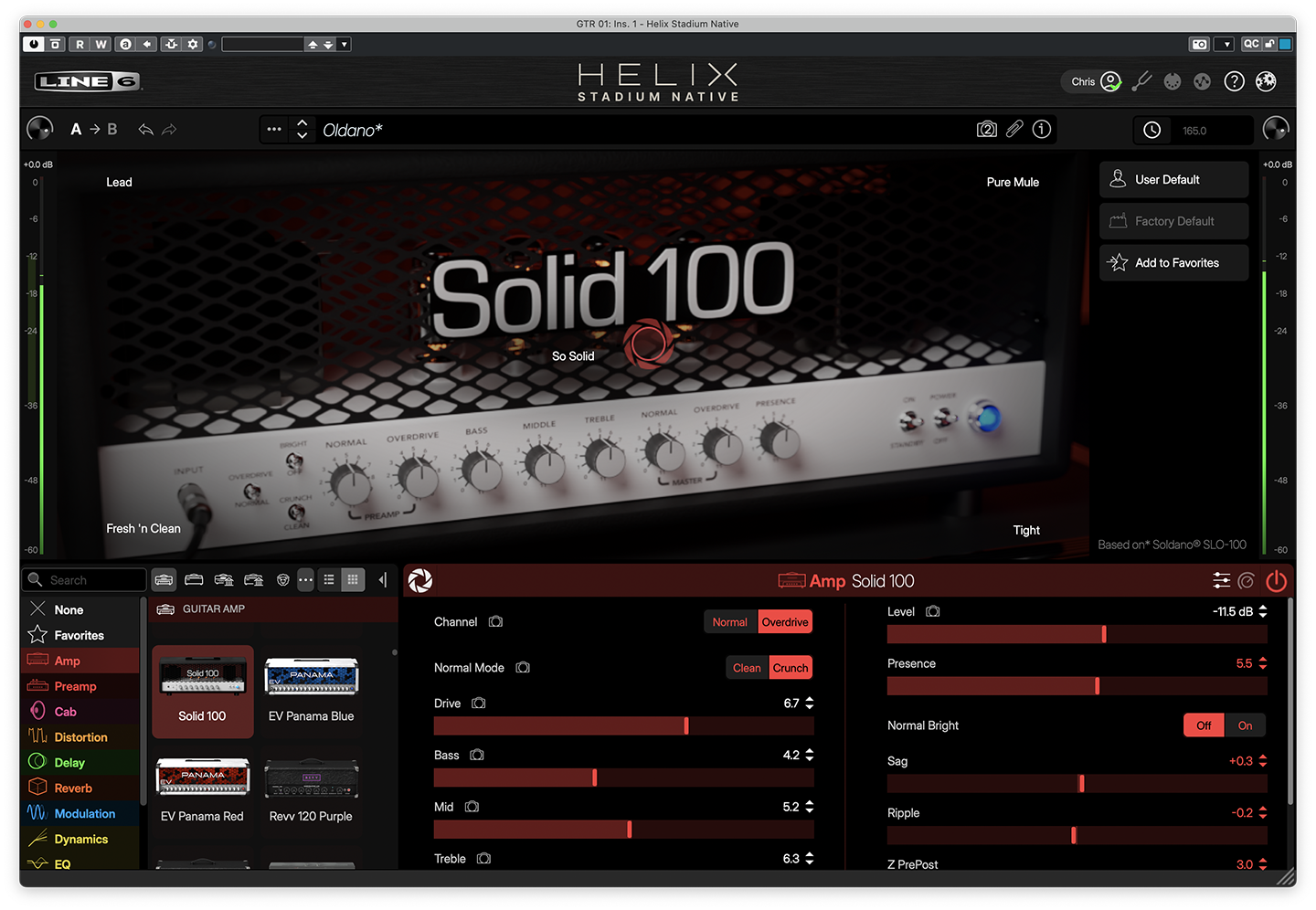Redo the edit with the right arrow
Screen dimensions: 1316x910
pyautogui.click(x=169, y=130)
